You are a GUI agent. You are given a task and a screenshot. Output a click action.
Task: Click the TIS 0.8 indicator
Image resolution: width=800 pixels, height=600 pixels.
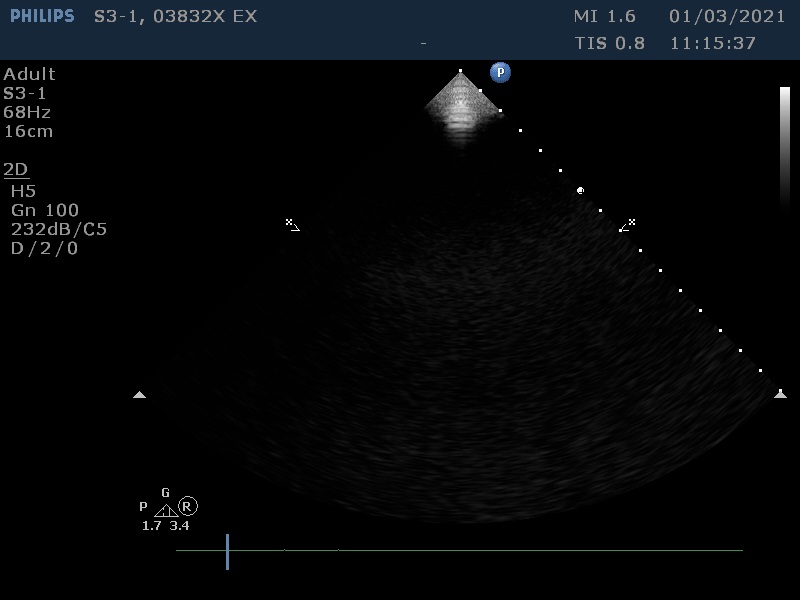coord(609,43)
